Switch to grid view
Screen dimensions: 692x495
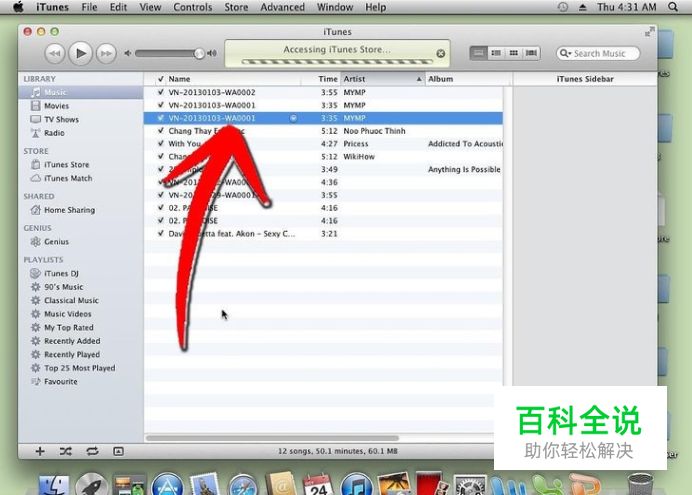[x=514, y=53]
